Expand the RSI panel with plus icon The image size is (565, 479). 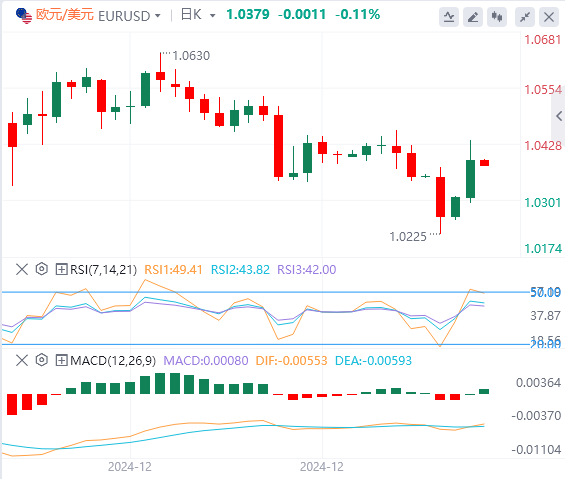tap(62, 269)
